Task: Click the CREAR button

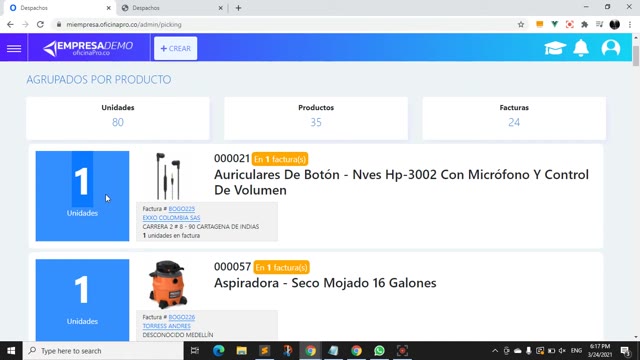Action: (176, 48)
